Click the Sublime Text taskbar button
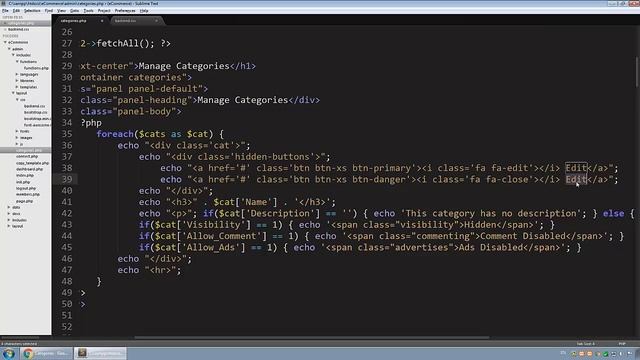Screen dimensions: 640x360 (x=100, y=353)
